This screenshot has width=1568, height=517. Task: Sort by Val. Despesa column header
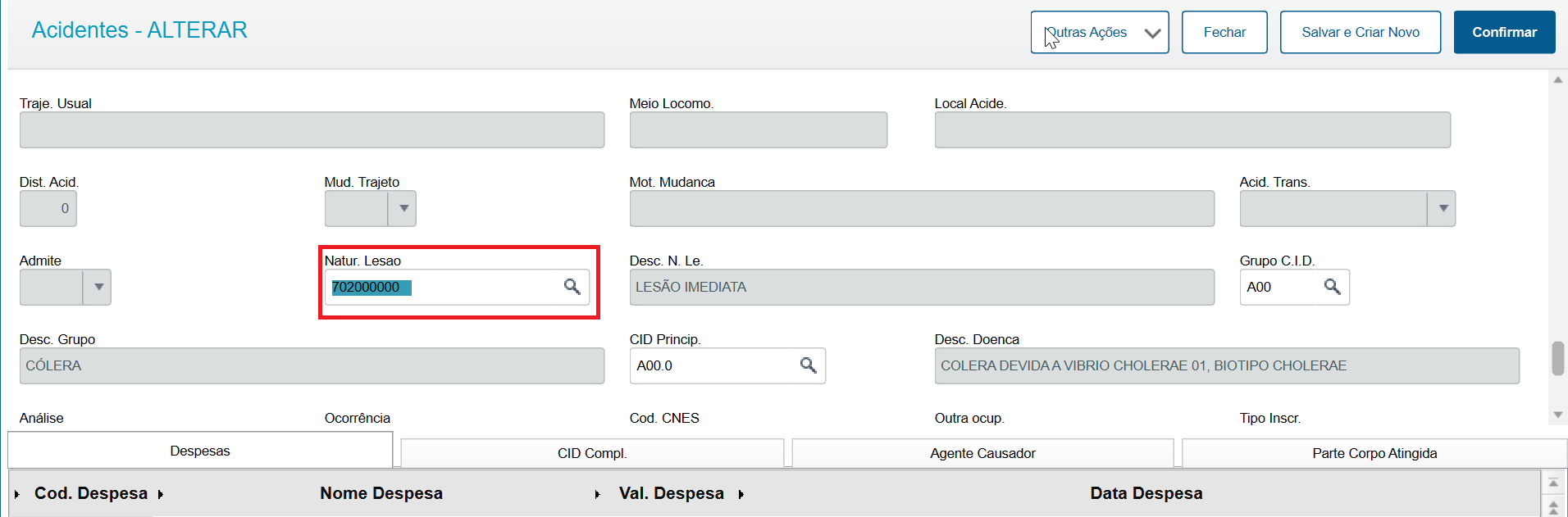point(672,493)
